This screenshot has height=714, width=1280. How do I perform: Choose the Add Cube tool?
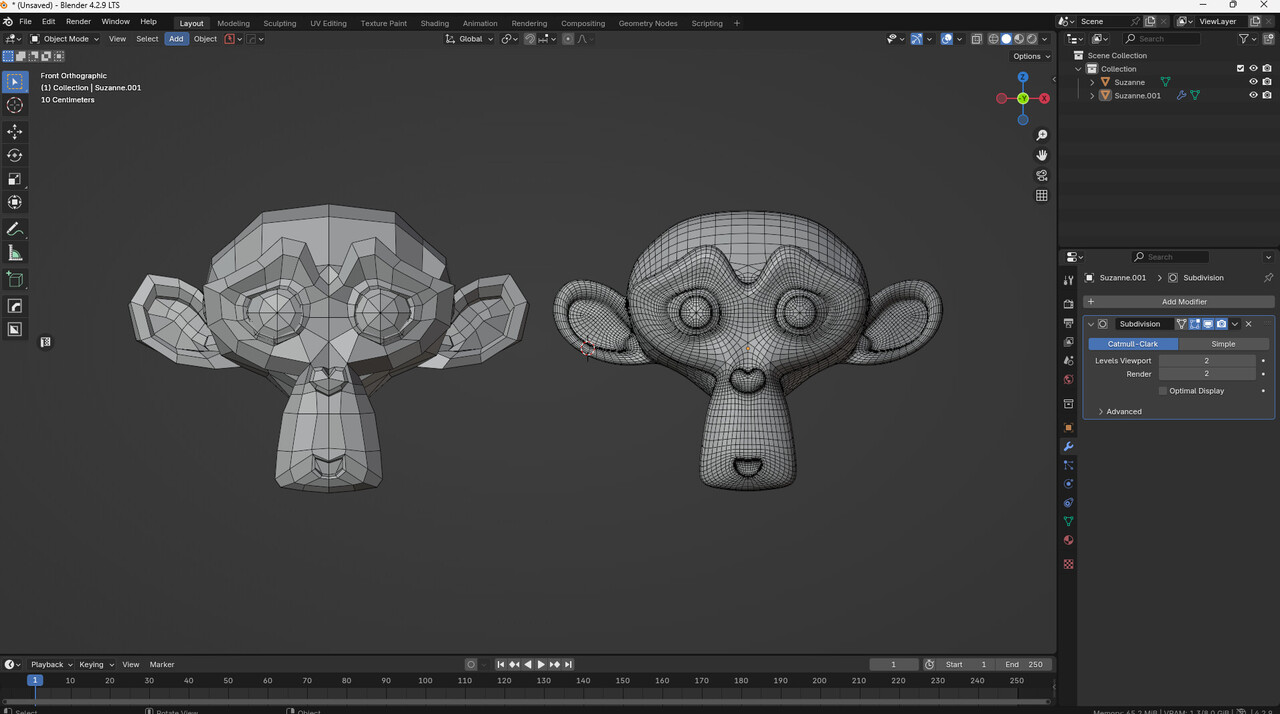15,279
